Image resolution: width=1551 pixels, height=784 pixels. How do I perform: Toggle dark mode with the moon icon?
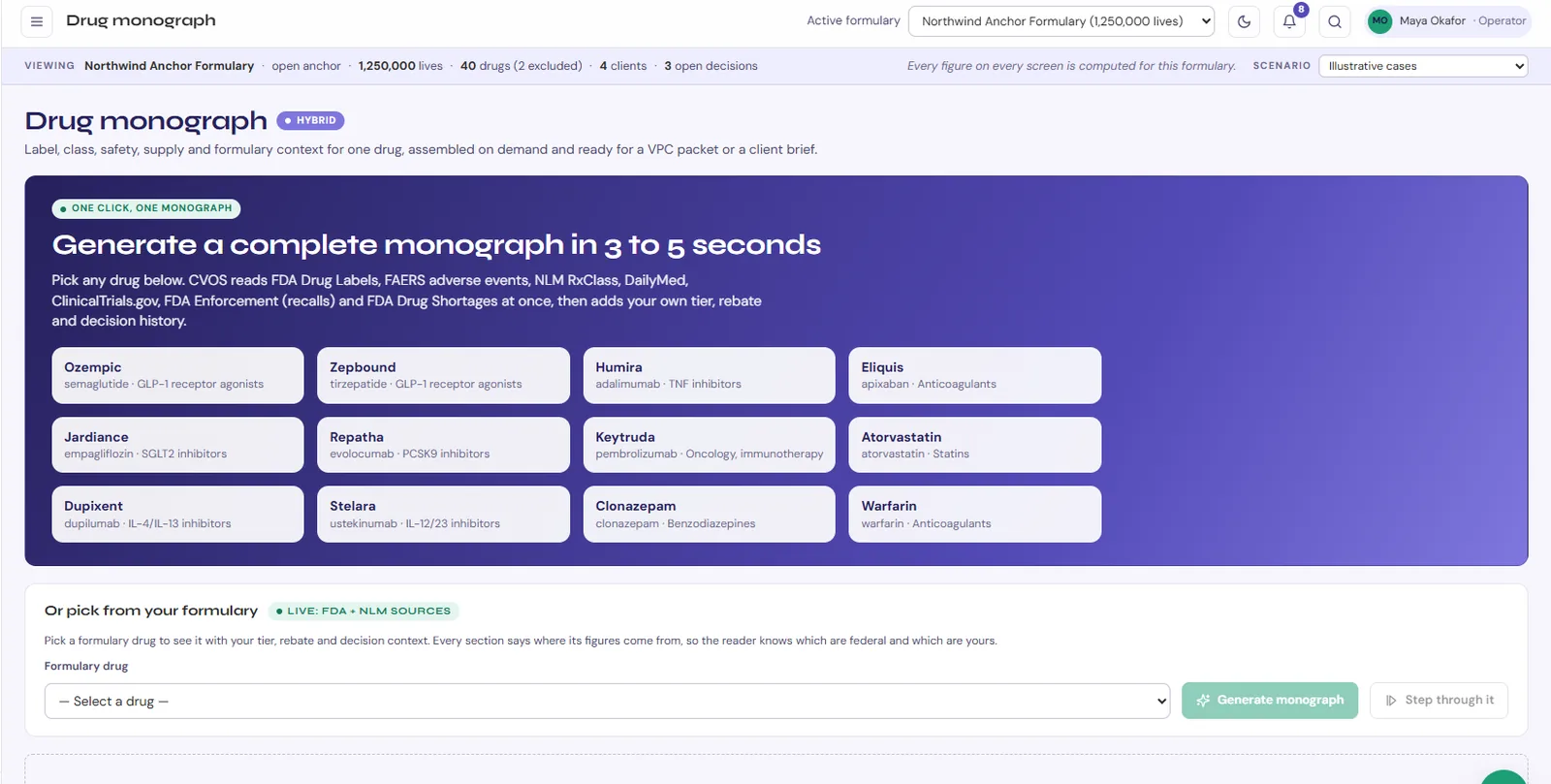(x=1244, y=21)
